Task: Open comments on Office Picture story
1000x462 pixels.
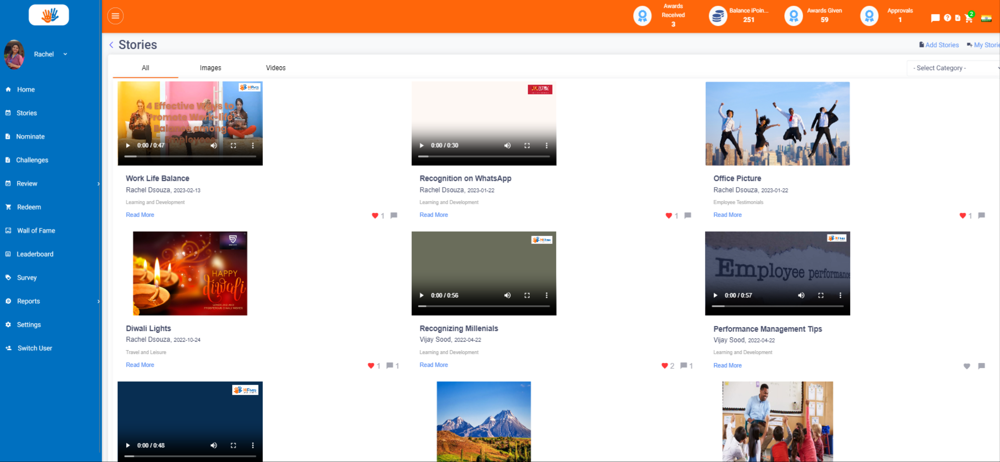Action: coord(981,216)
